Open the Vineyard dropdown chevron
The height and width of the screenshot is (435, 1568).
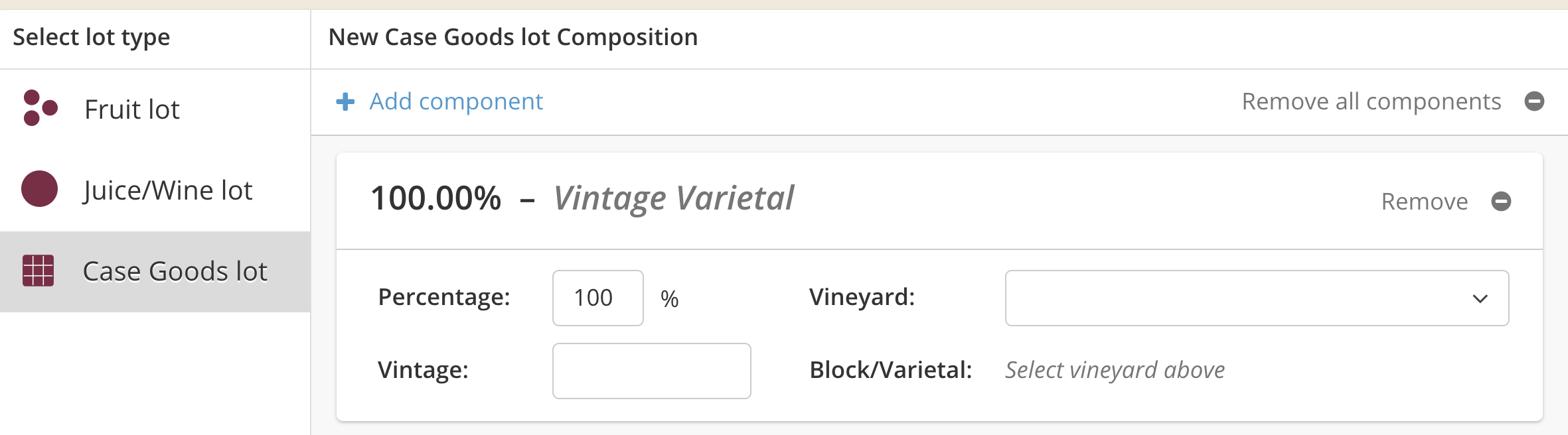[x=1480, y=298]
